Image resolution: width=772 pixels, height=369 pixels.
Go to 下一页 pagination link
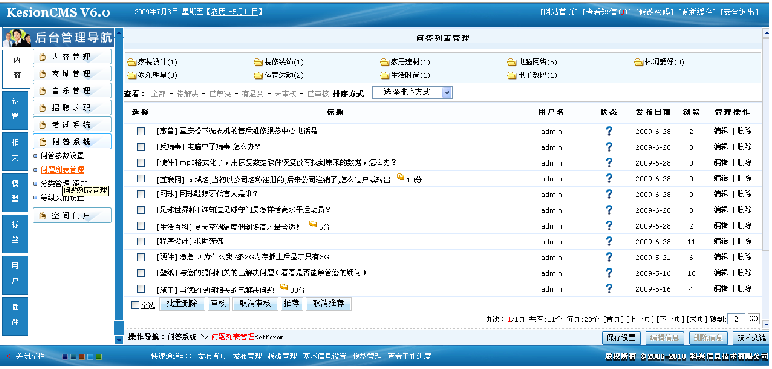pyautogui.click(x=670, y=319)
